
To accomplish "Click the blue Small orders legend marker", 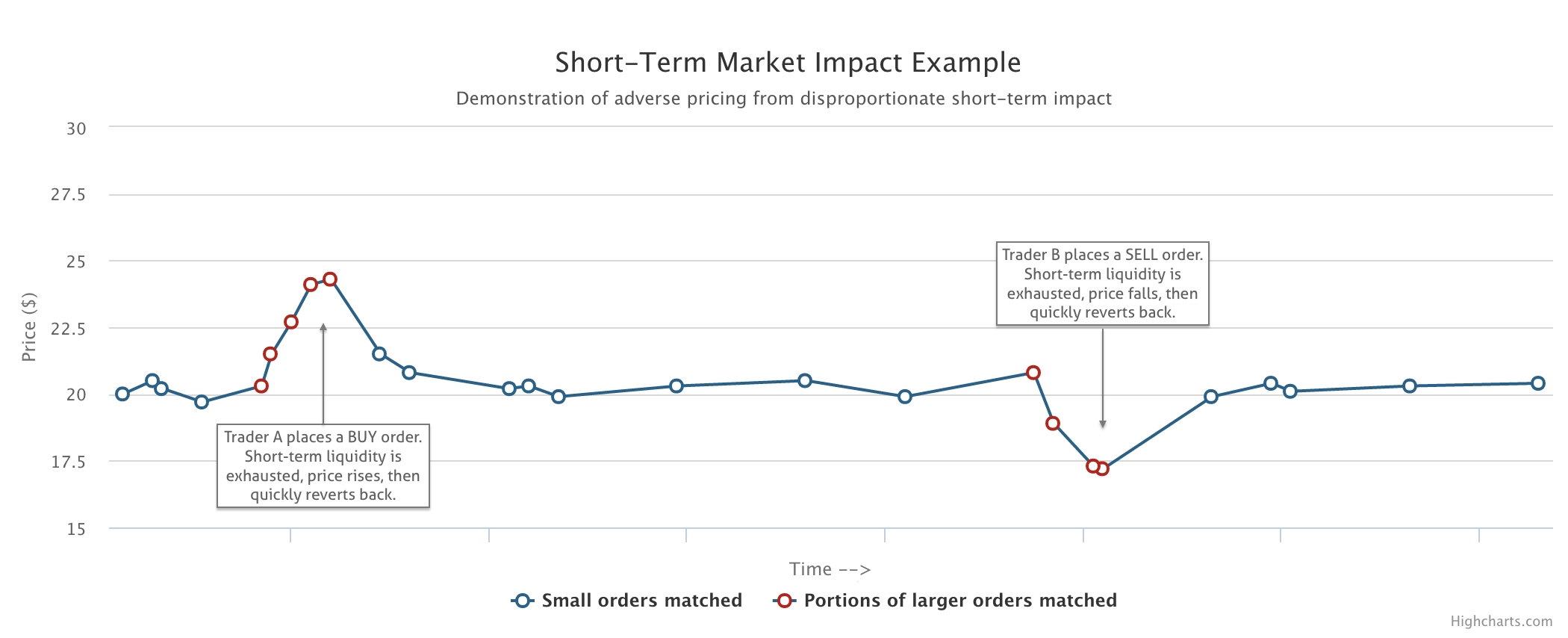I will click(523, 601).
